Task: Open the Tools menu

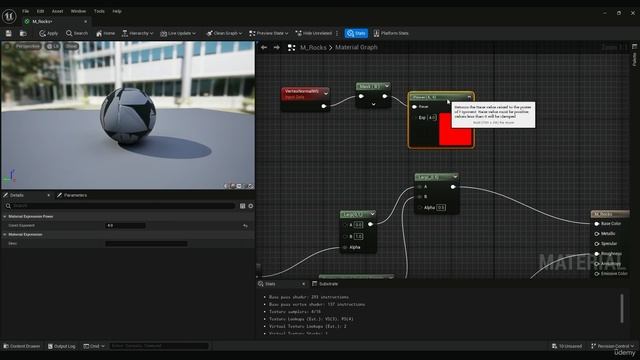Action: [x=99, y=11]
